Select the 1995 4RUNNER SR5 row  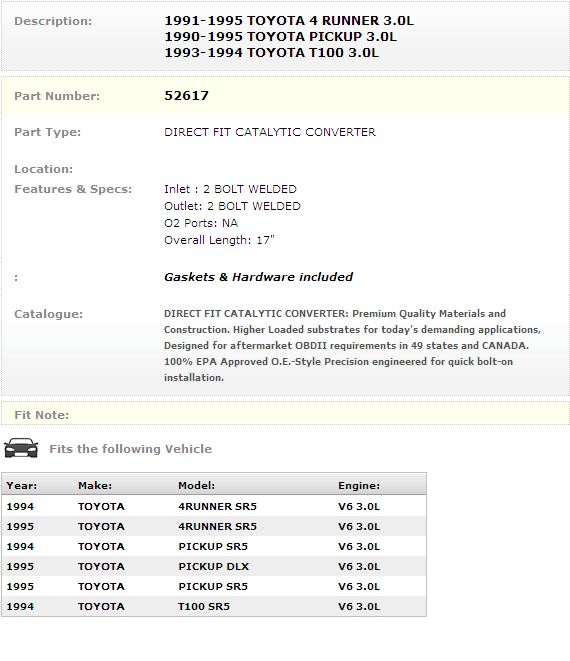point(214,527)
